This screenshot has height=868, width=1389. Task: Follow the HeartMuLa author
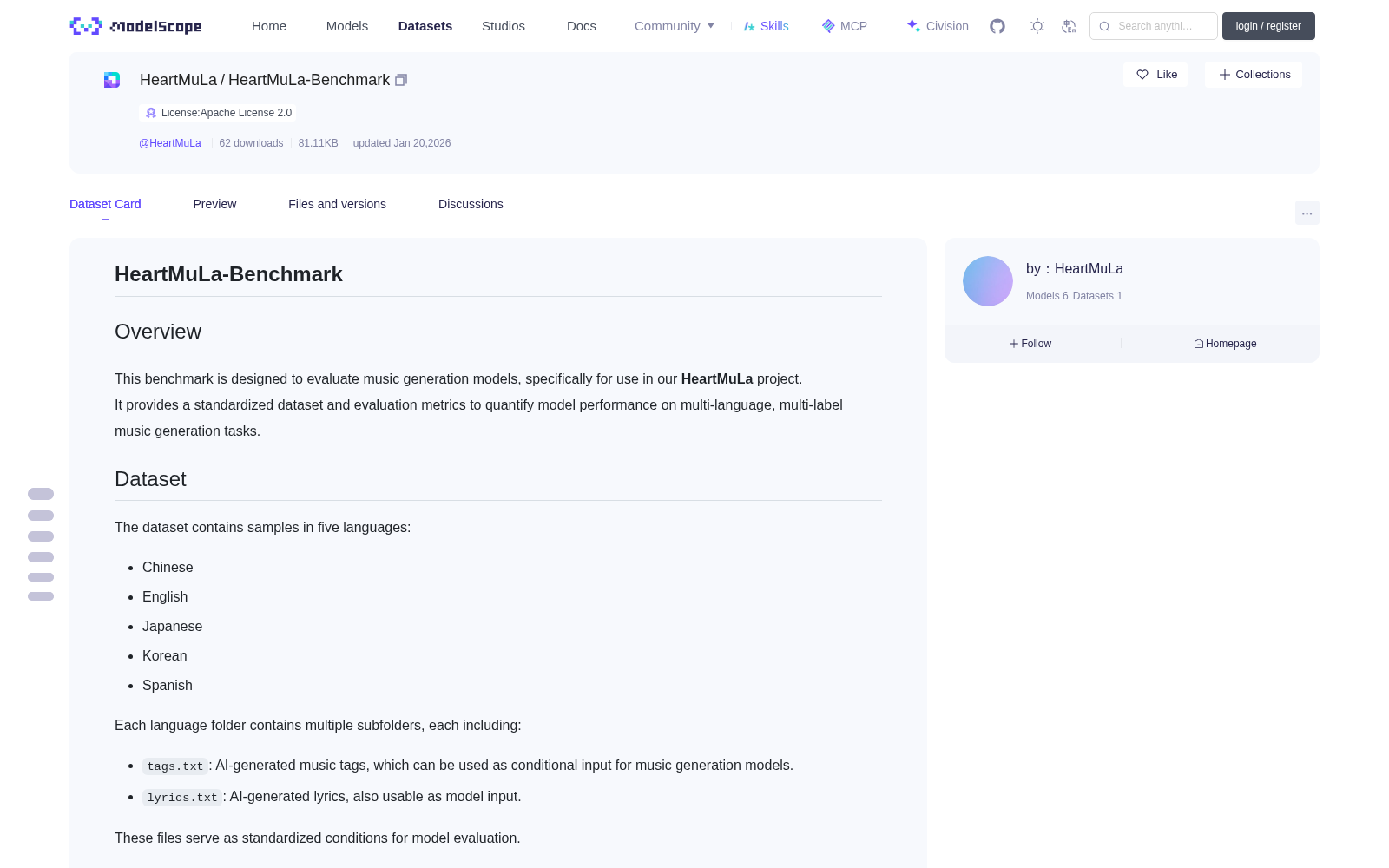1030,344
